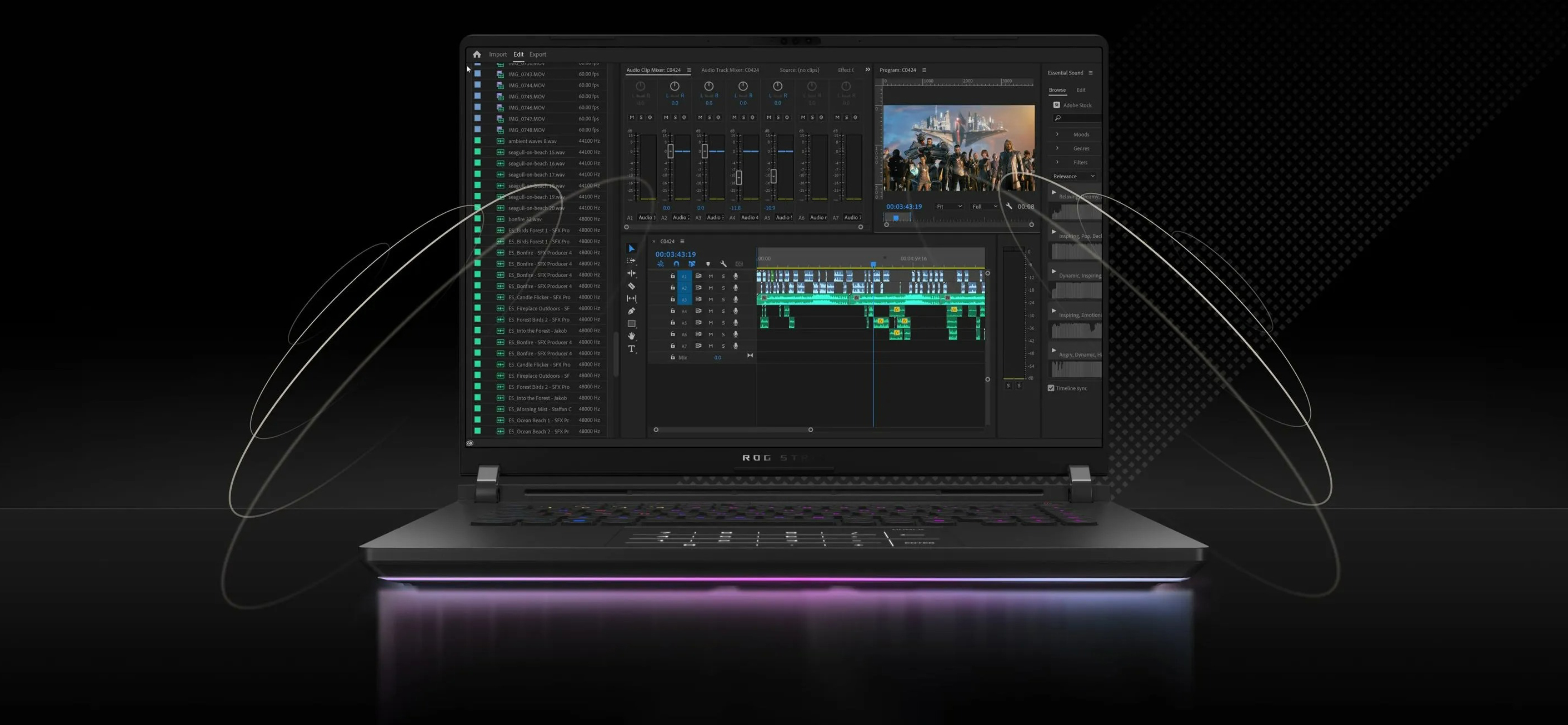Toggle the Timeline sync checkbox

(x=1051, y=388)
